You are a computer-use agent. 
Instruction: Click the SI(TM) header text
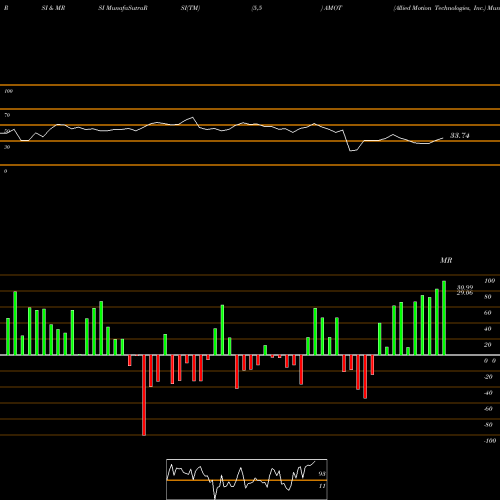(190, 8)
